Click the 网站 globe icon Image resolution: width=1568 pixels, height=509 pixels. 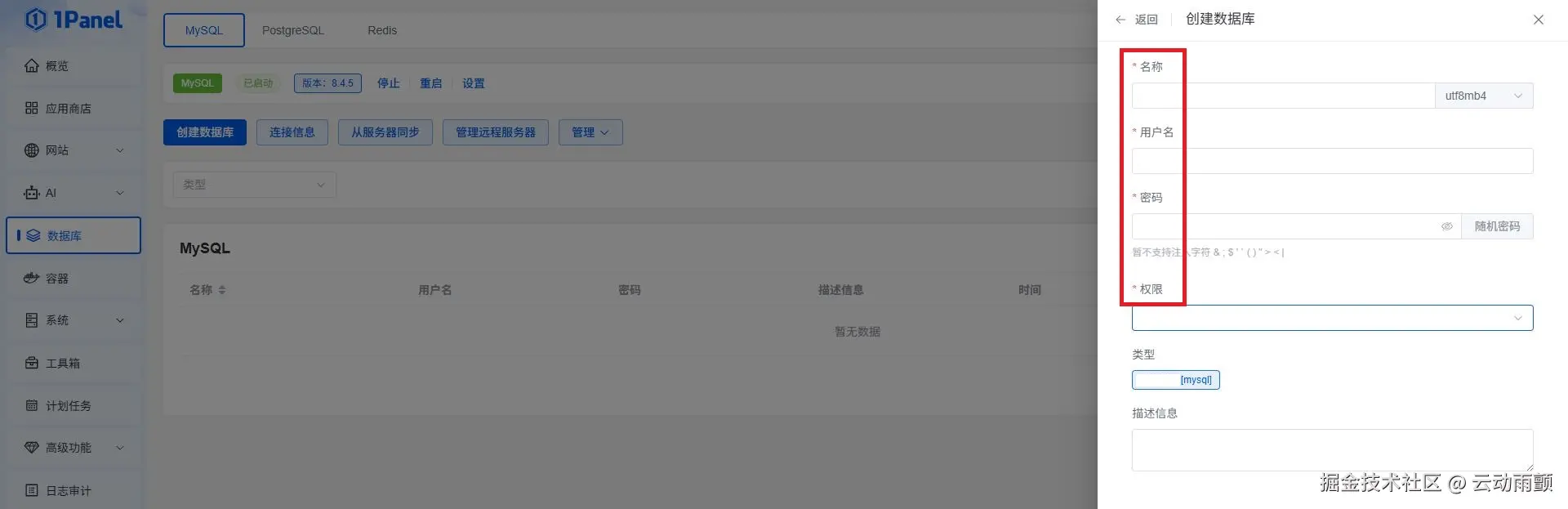[32, 150]
